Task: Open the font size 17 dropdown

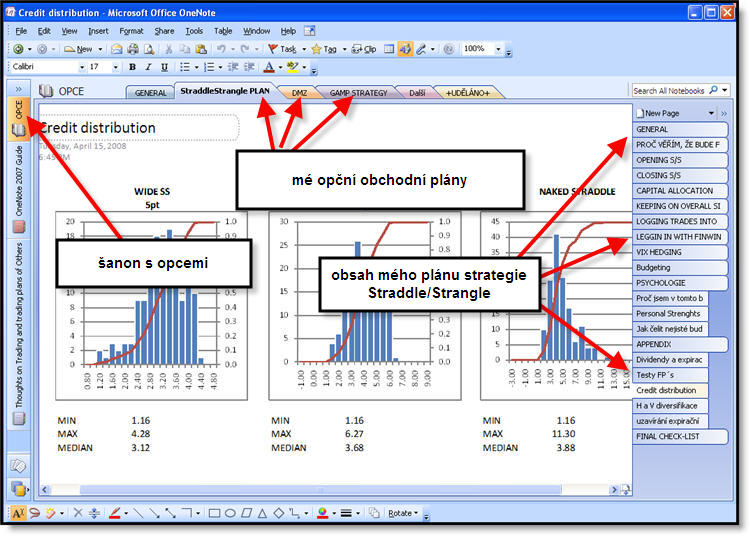Action: pos(115,67)
